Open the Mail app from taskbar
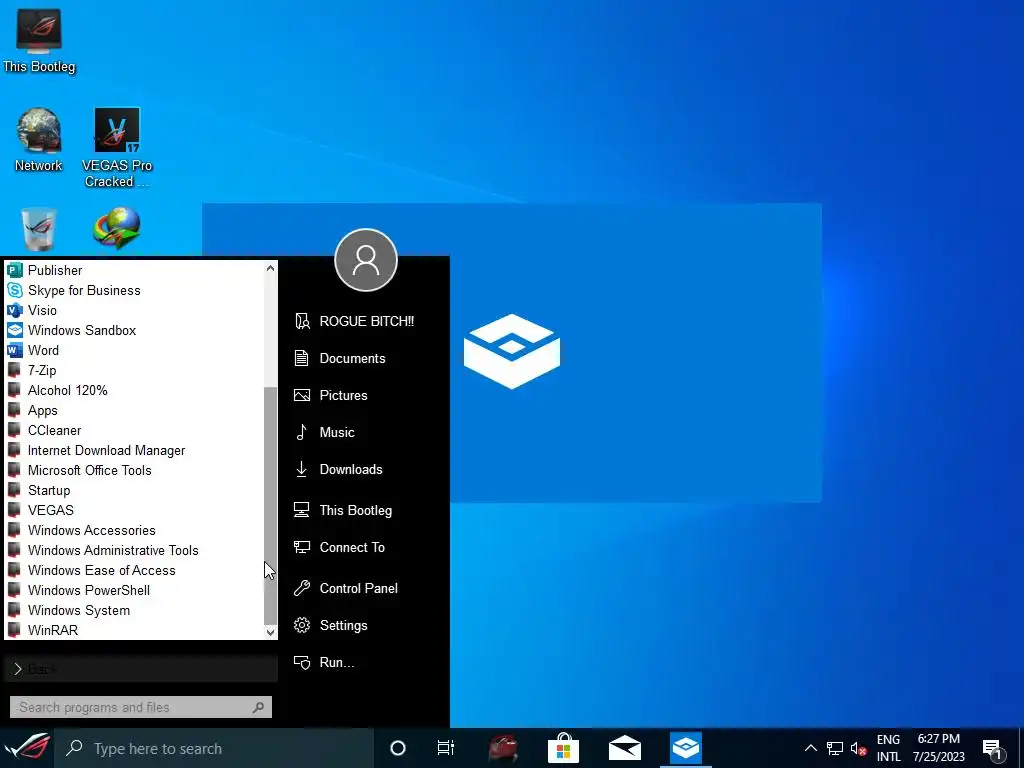The height and width of the screenshot is (768, 1024). point(624,748)
